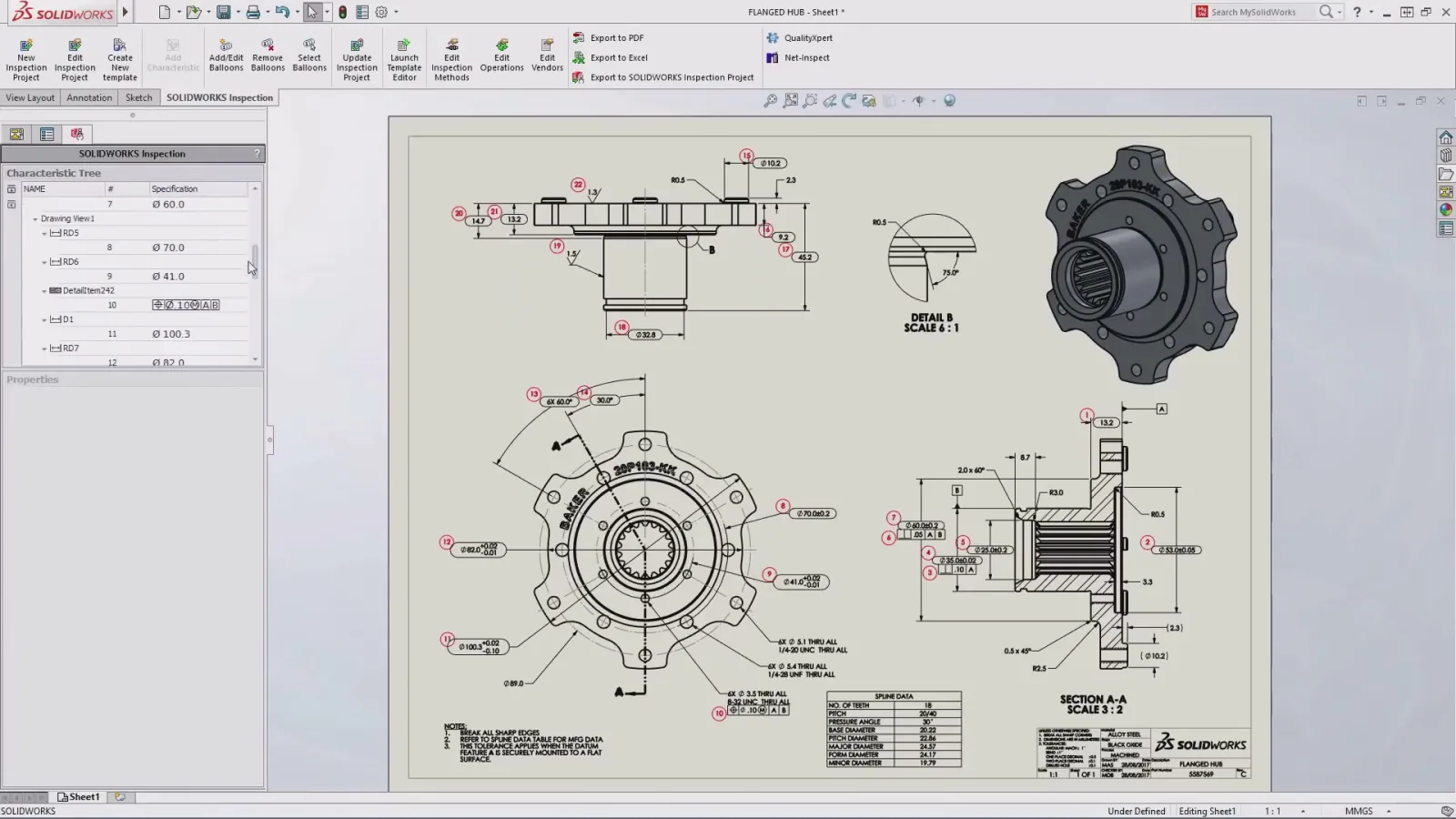The width and height of the screenshot is (1456, 819).
Task: Switch to the Annotation tab
Action: click(89, 97)
